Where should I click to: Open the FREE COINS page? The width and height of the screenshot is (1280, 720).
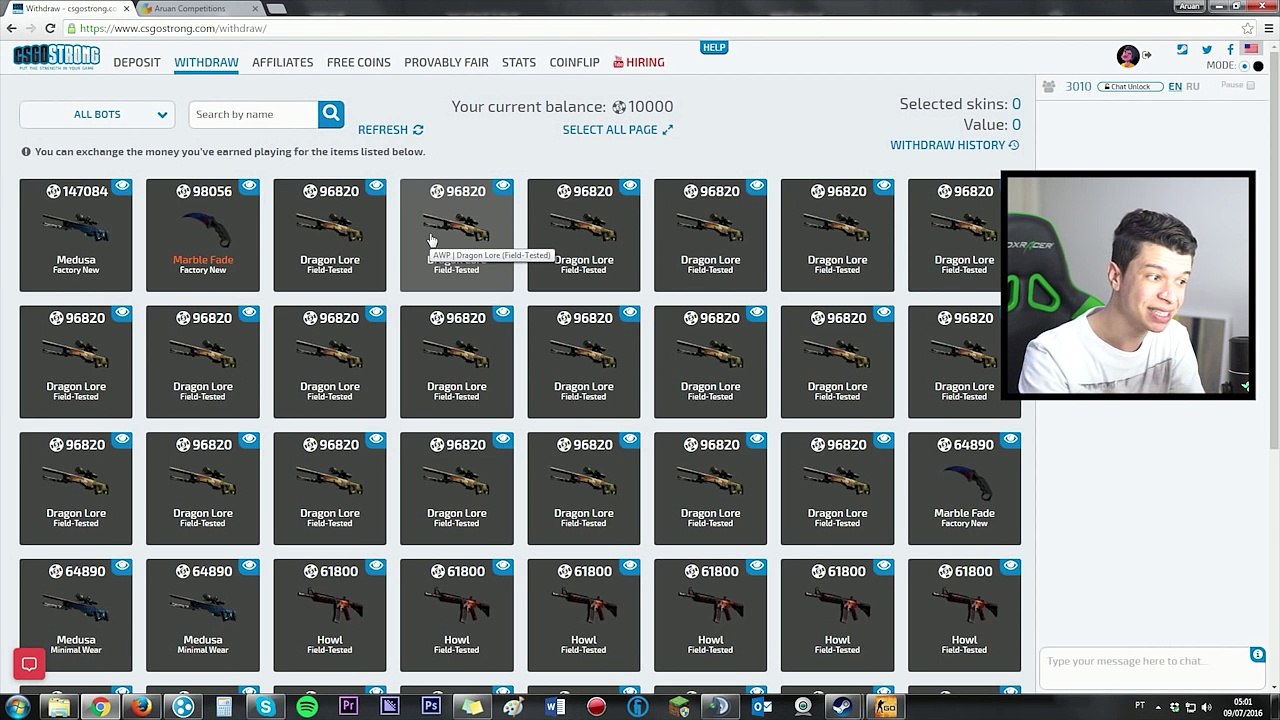pyautogui.click(x=359, y=62)
